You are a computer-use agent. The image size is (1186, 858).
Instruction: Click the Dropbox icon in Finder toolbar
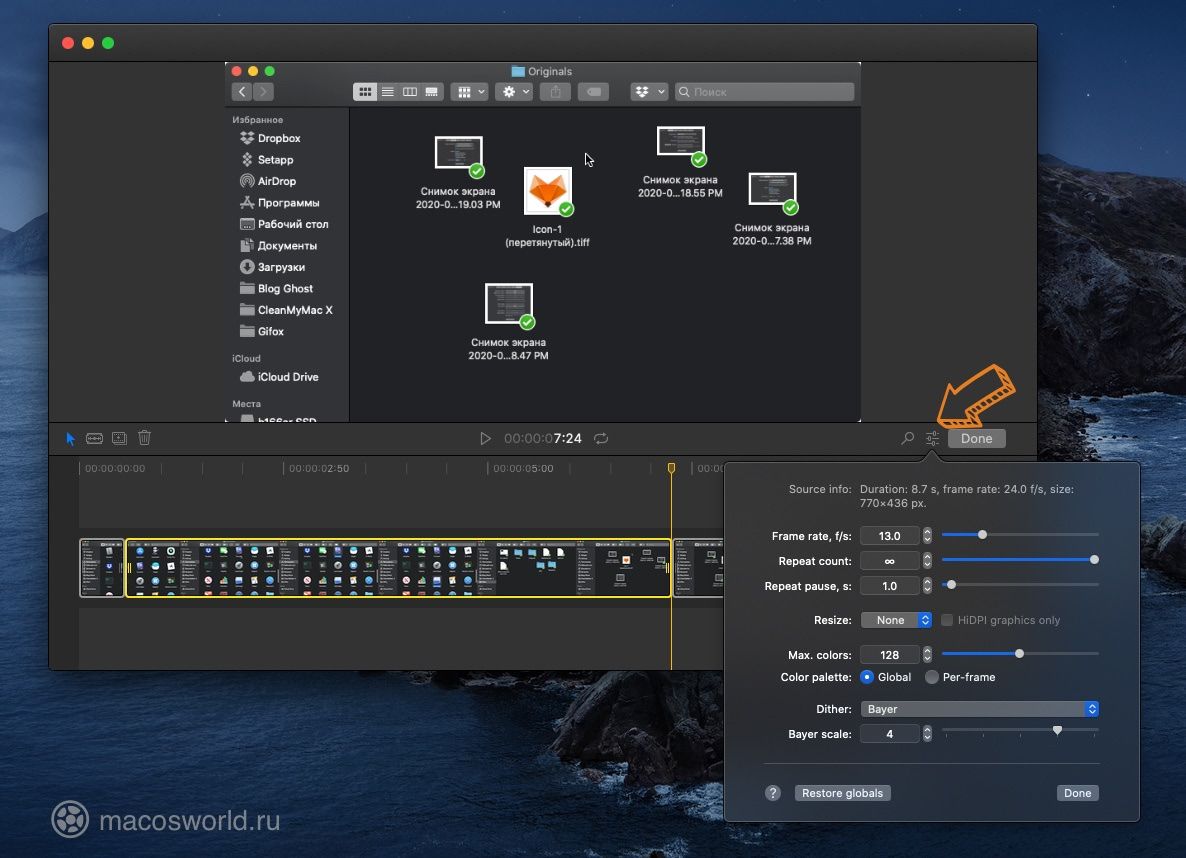(643, 91)
